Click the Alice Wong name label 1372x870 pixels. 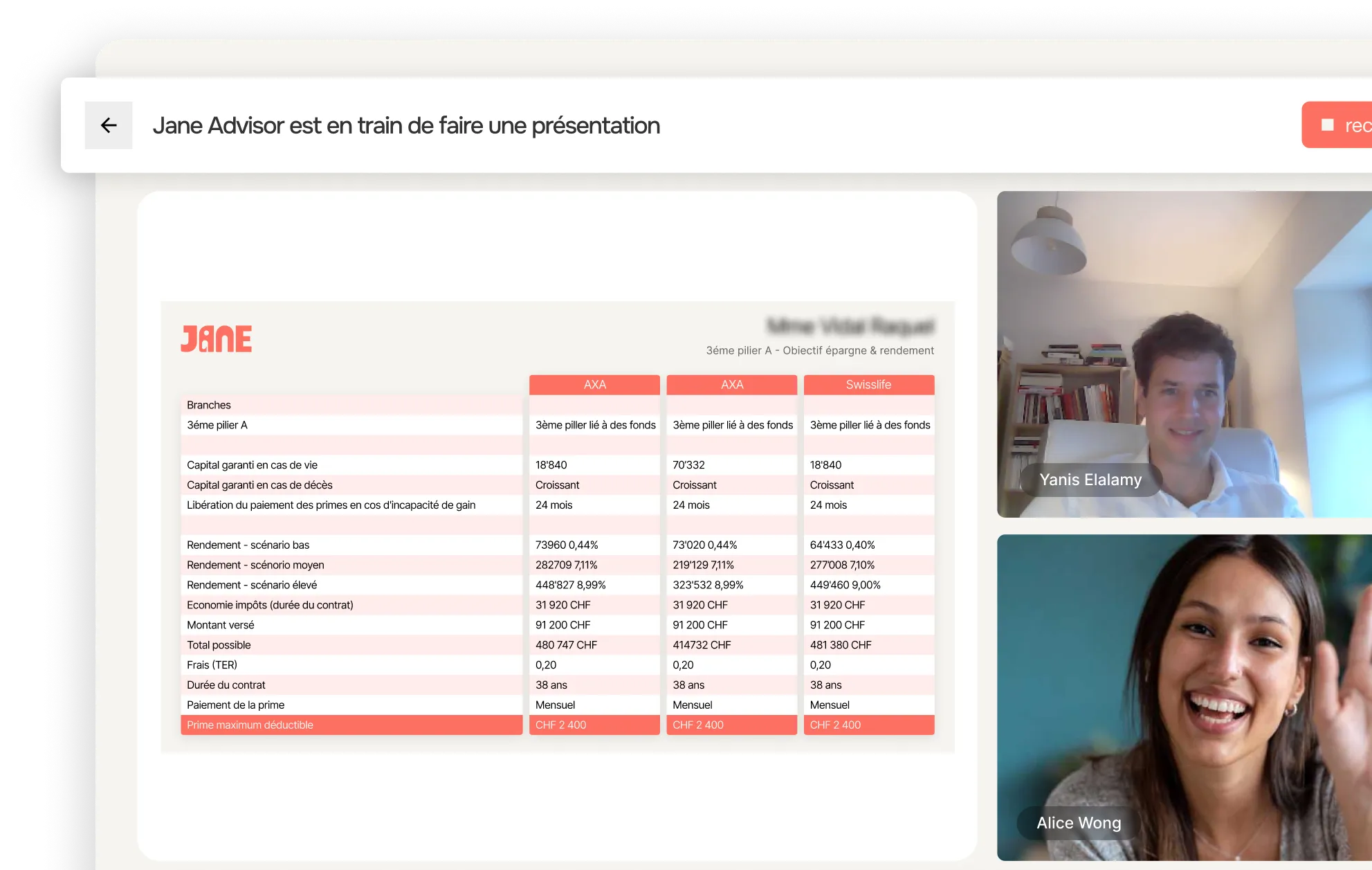[1079, 823]
